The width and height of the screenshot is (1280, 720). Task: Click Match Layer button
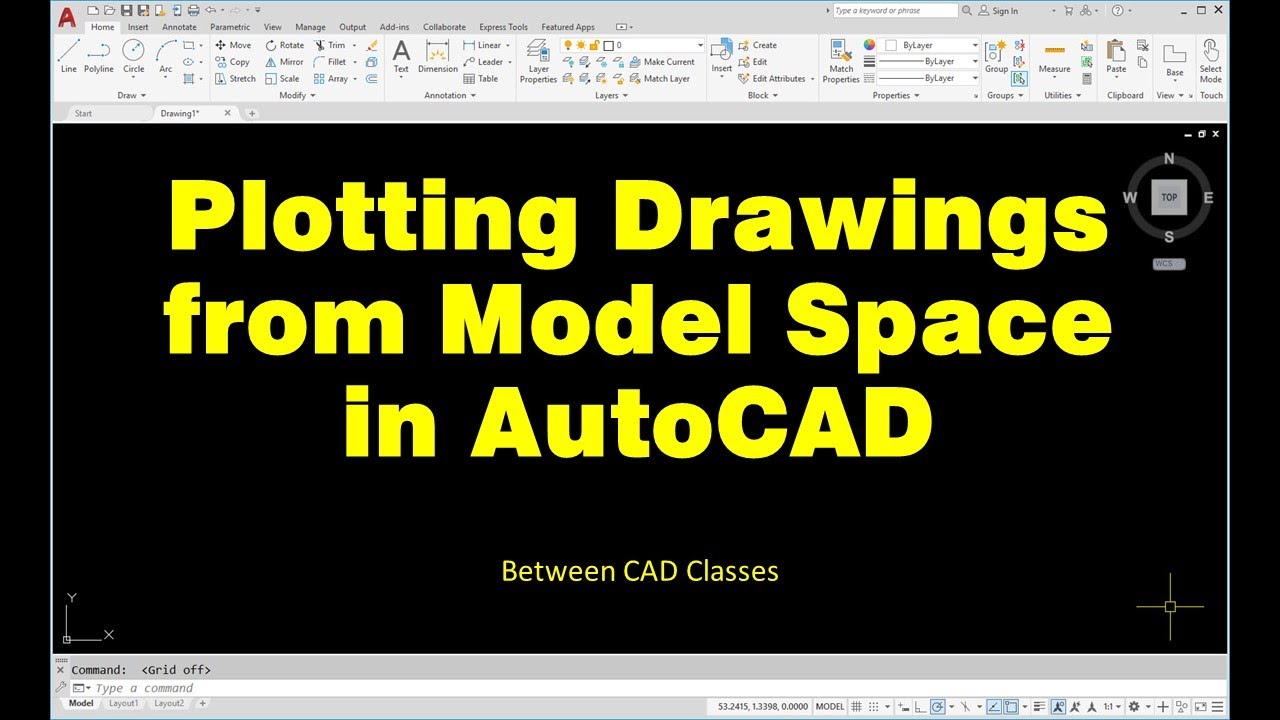pyautogui.click(x=659, y=78)
